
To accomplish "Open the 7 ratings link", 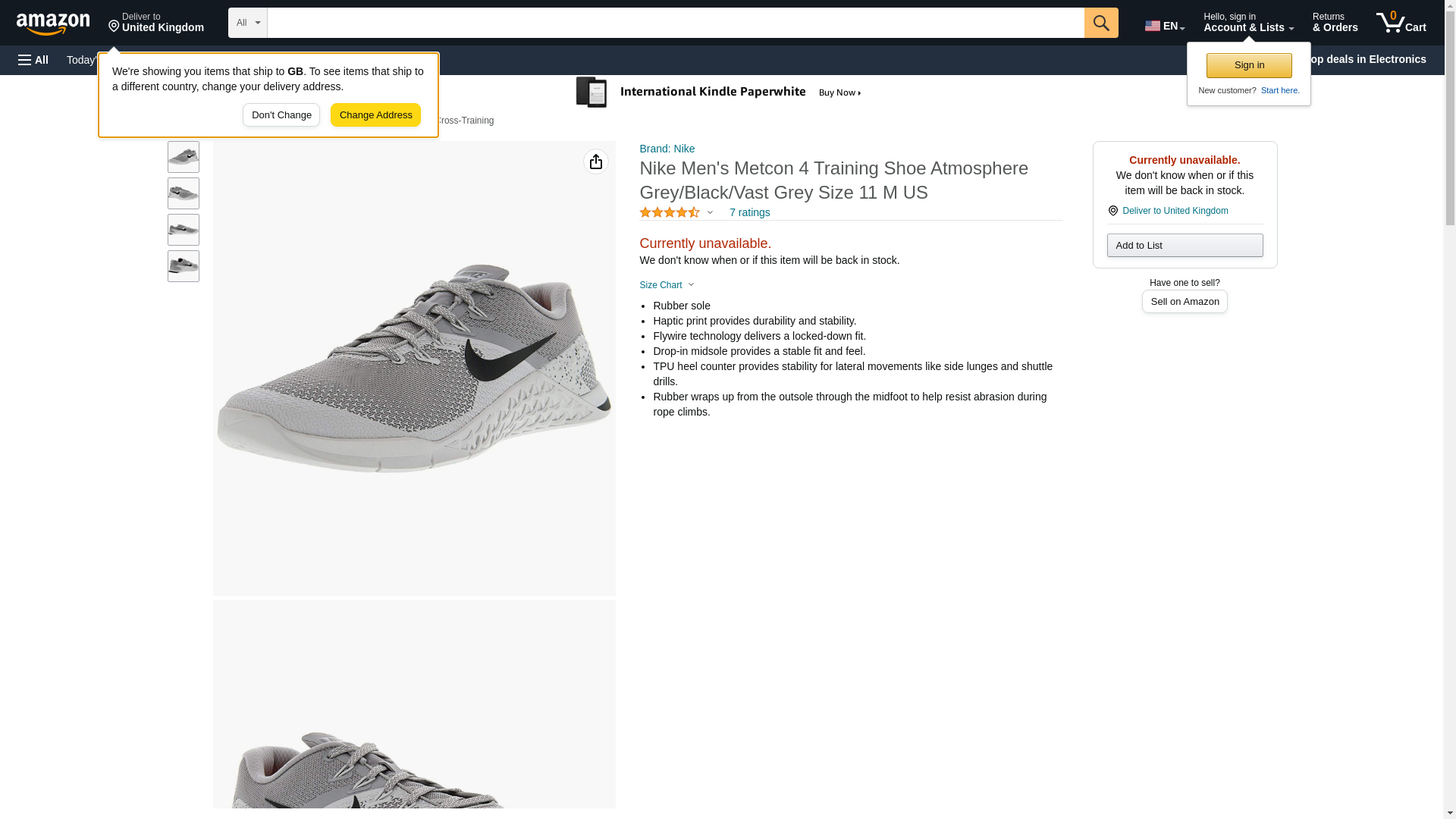I will click(x=749, y=213).
